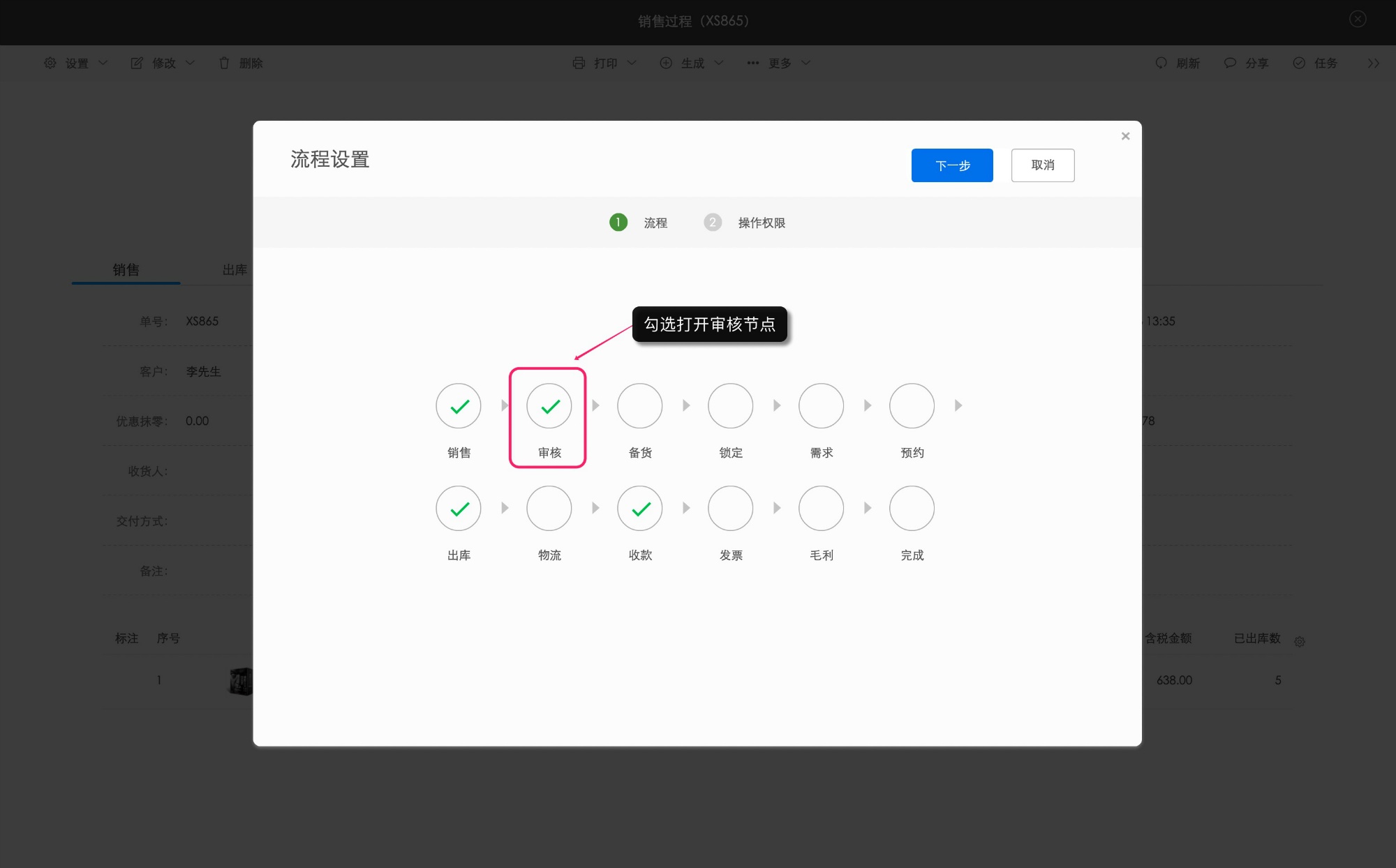Screen dimensions: 1396x868
Task: Enable the 备货 workflow node
Action: point(639,405)
